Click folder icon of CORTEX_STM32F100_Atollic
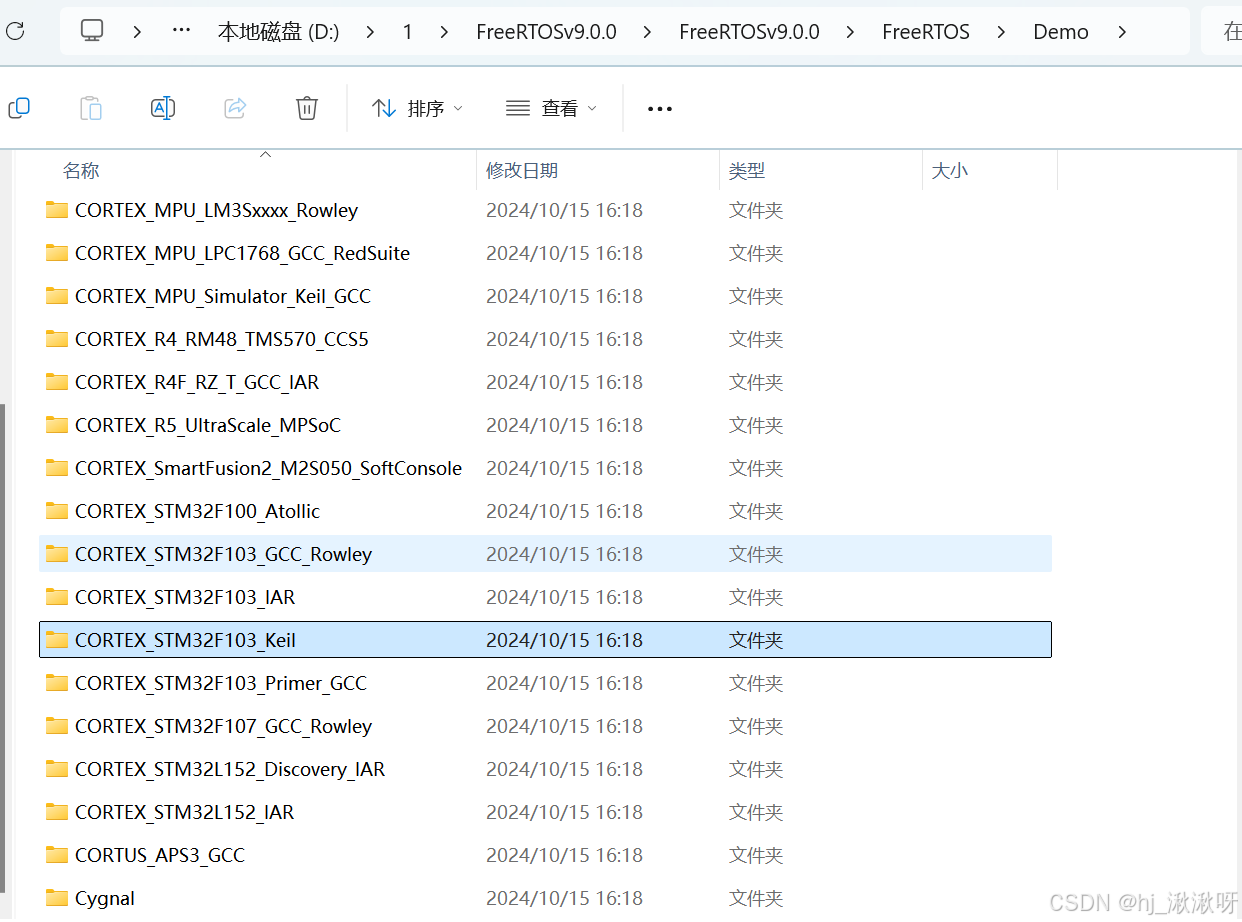Image resolution: width=1242 pixels, height=922 pixels. tap(57, 511)
